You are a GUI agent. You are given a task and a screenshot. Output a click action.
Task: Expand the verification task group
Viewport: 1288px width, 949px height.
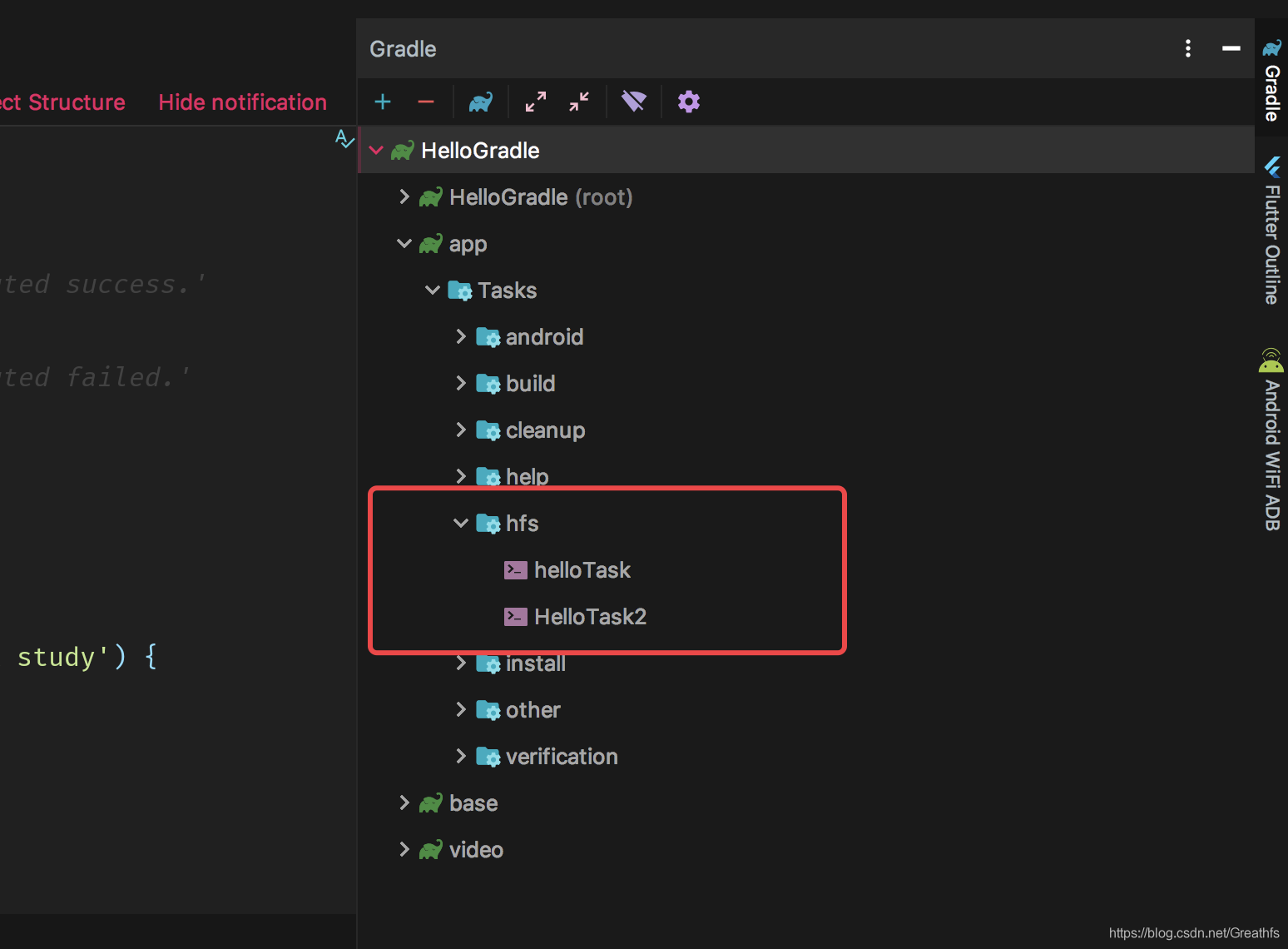pos(461,756)
